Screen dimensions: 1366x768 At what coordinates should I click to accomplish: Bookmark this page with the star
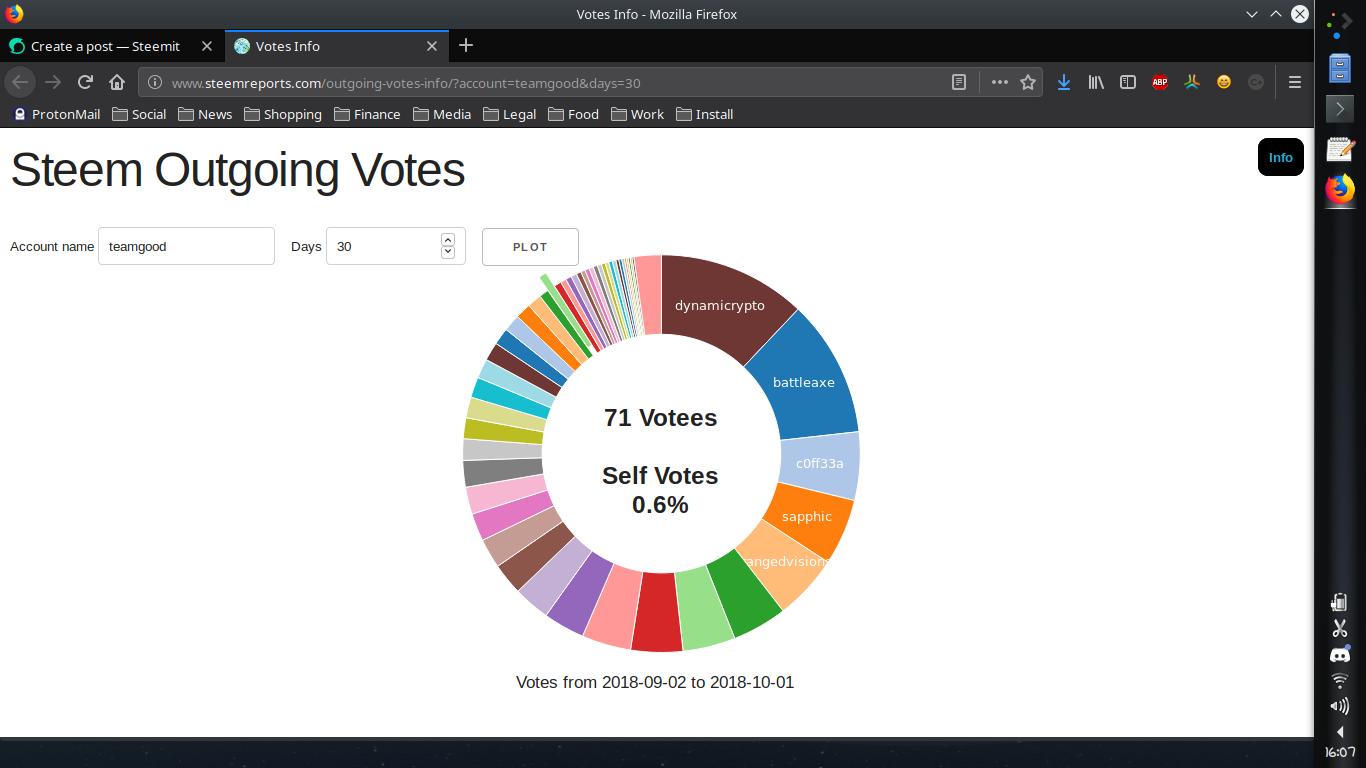point(1028,82)
